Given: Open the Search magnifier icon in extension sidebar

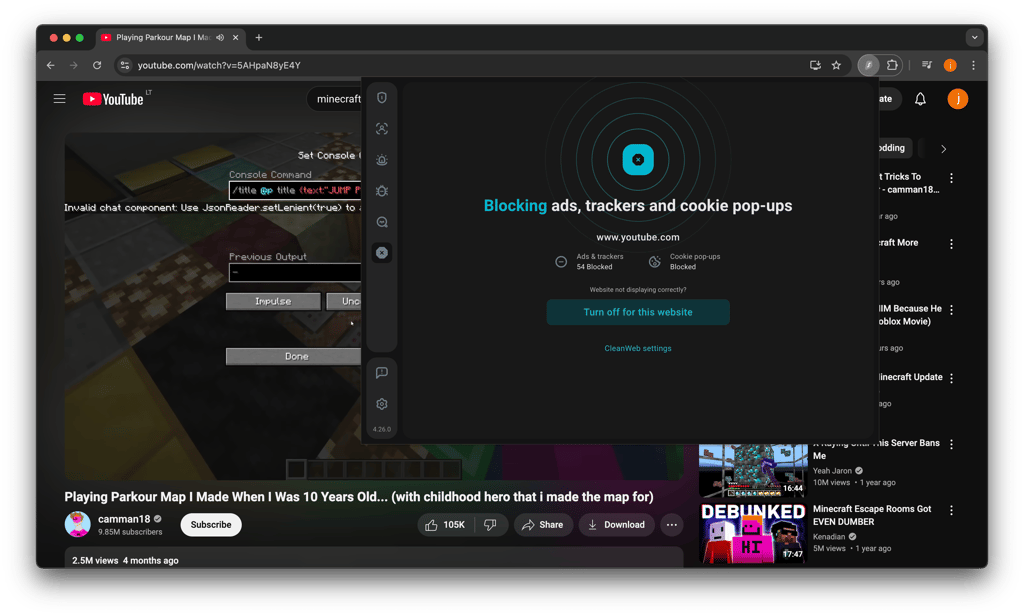Looking at the screenshot, I should tap(382, 222).
